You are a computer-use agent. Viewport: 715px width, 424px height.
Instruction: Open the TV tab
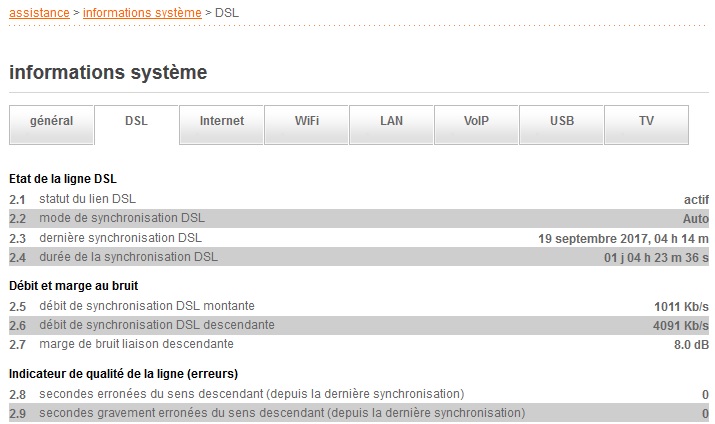point(646,121)
